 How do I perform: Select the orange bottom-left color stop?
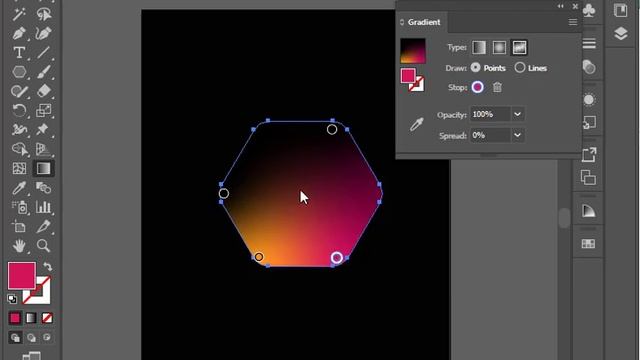click(x=259, y=257)
